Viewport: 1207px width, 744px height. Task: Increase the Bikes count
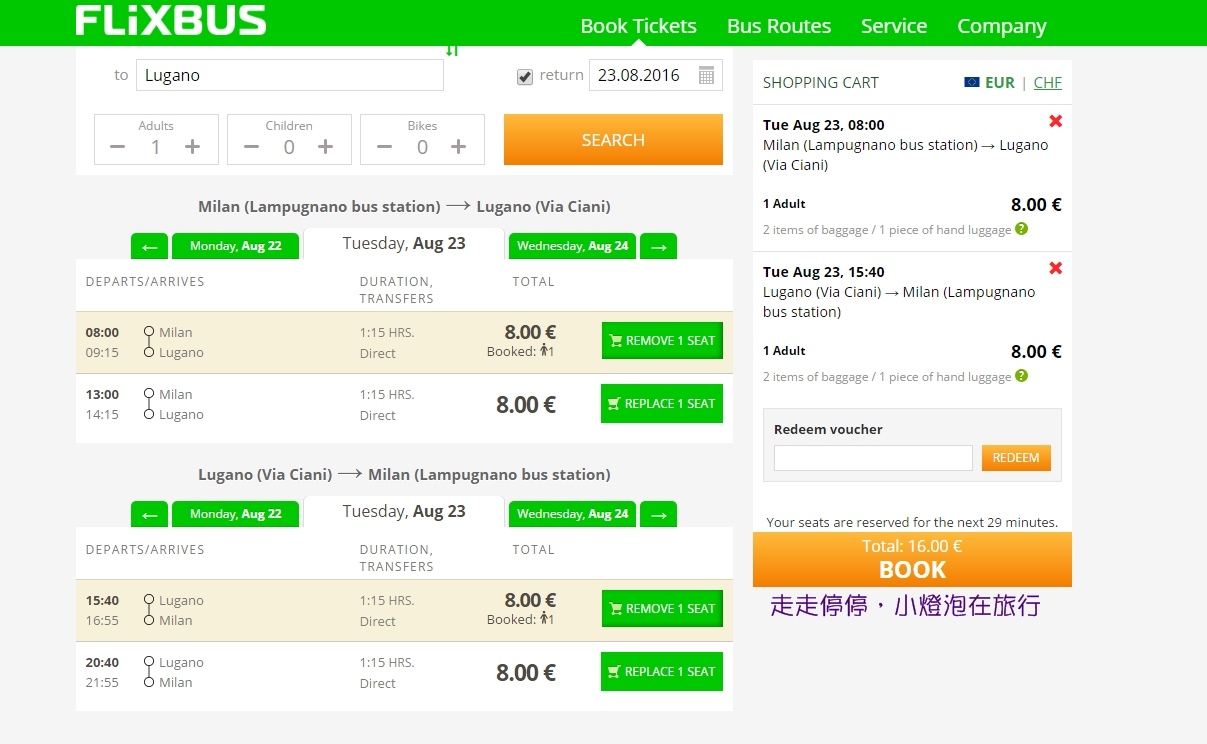[459, 147]
